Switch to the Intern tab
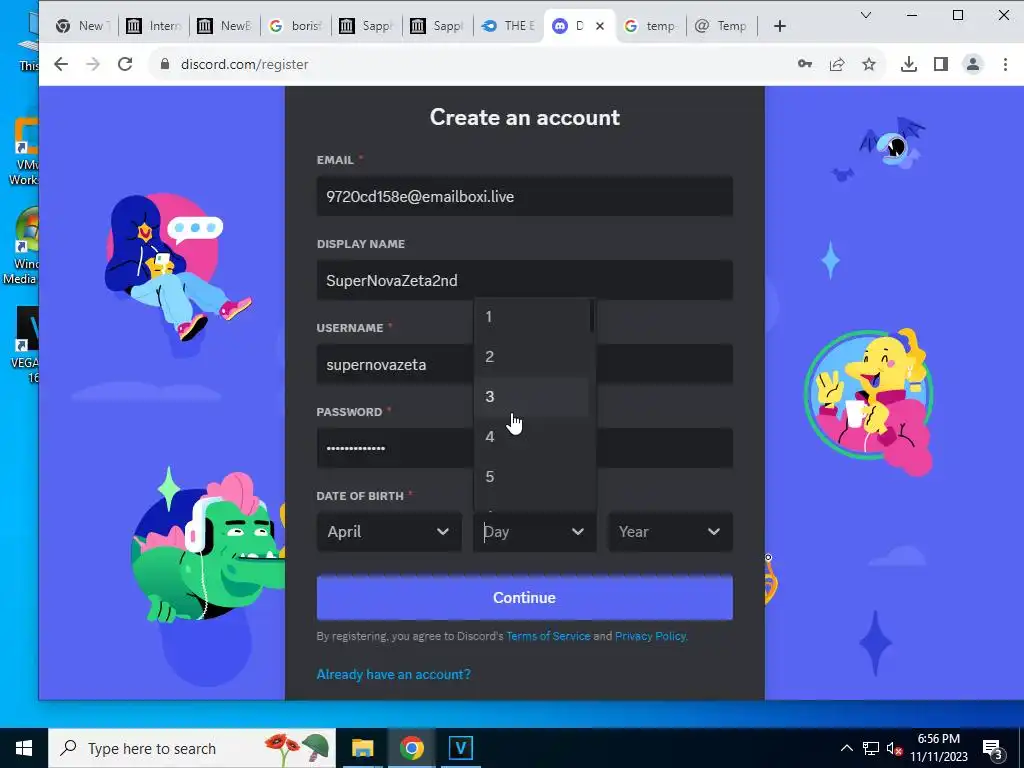1024x768 pixels. pos(154,26)
